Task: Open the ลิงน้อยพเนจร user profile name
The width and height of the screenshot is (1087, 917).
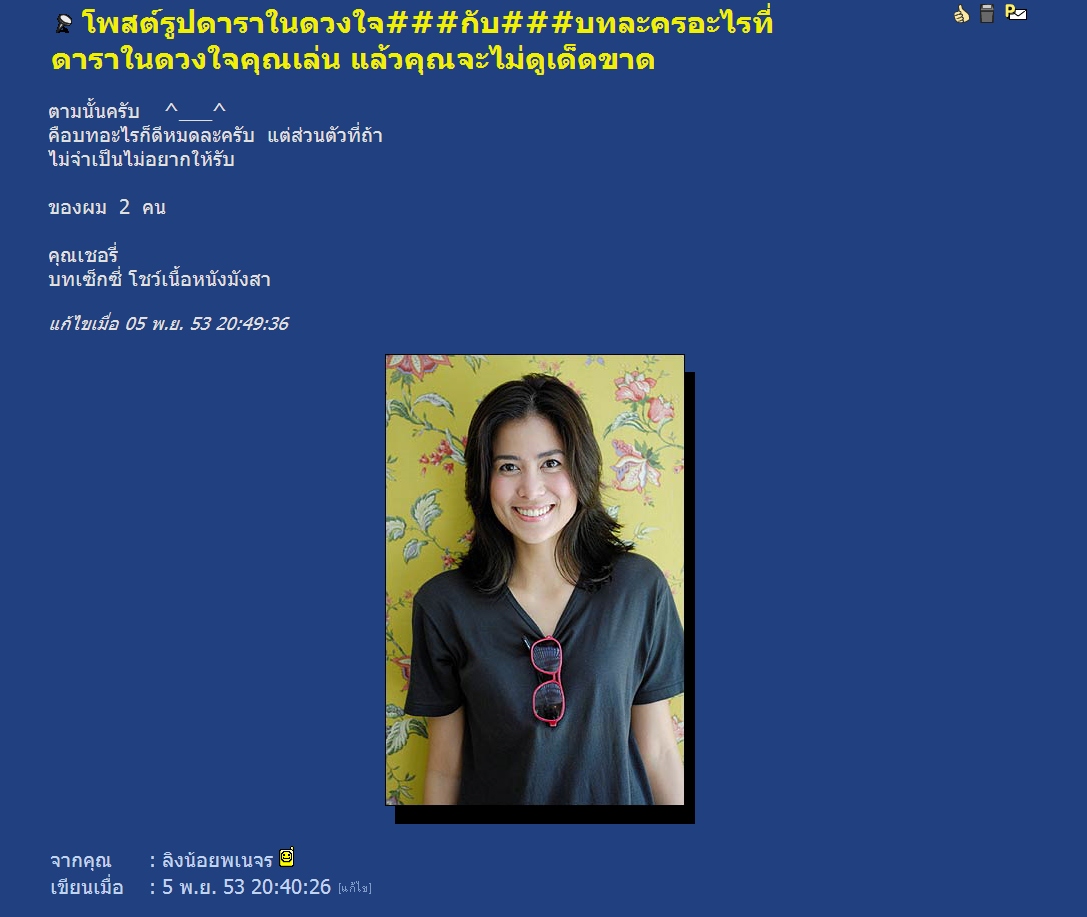Action: click(217, 860)
